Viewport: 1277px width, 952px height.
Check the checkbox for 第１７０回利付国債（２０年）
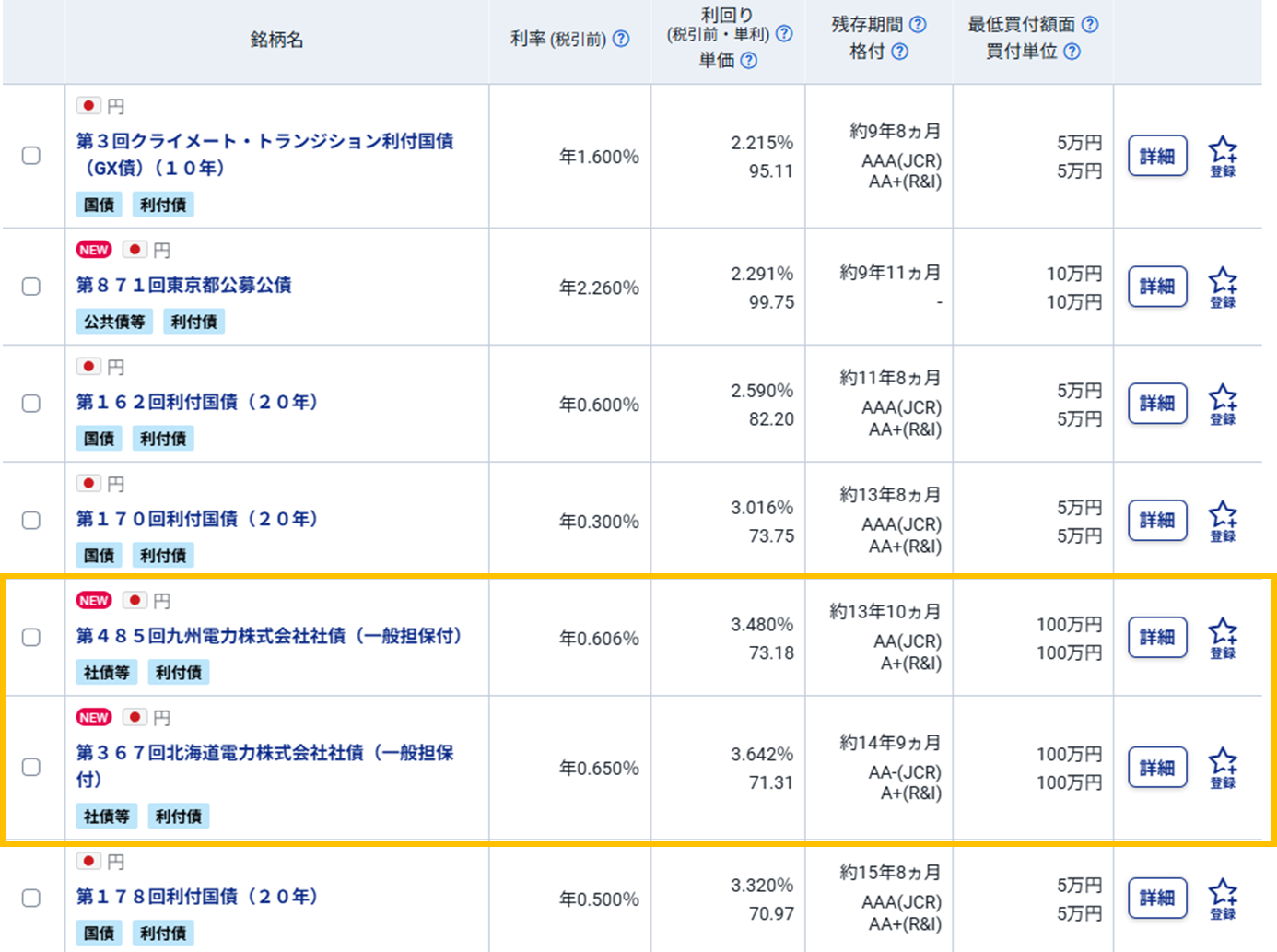coord(32,521)
